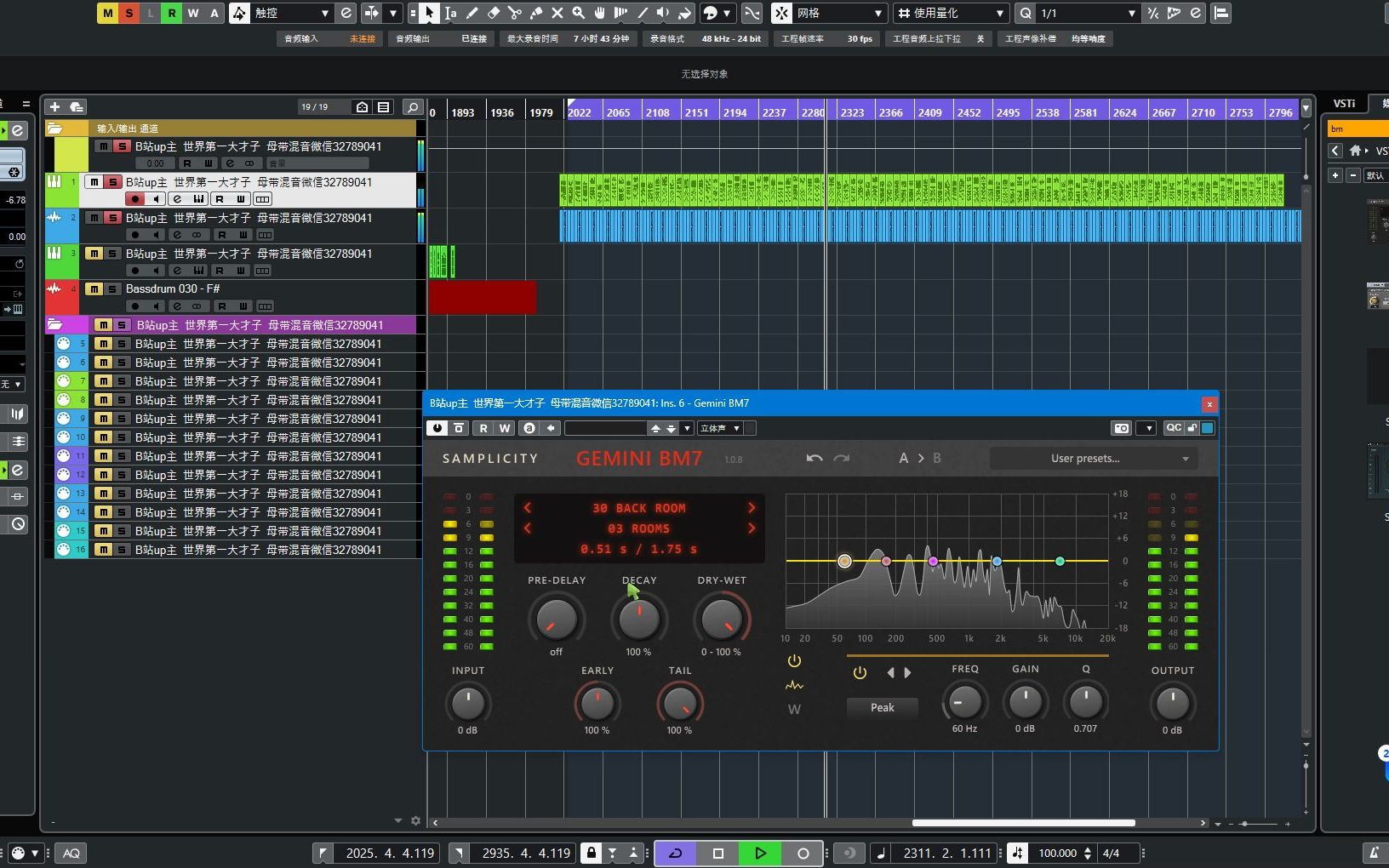Viewport: 1389px width, 868px height.
Task: Toggle the yellow global Mute M button
Action: pyautogui.click(x=107, y=13)
